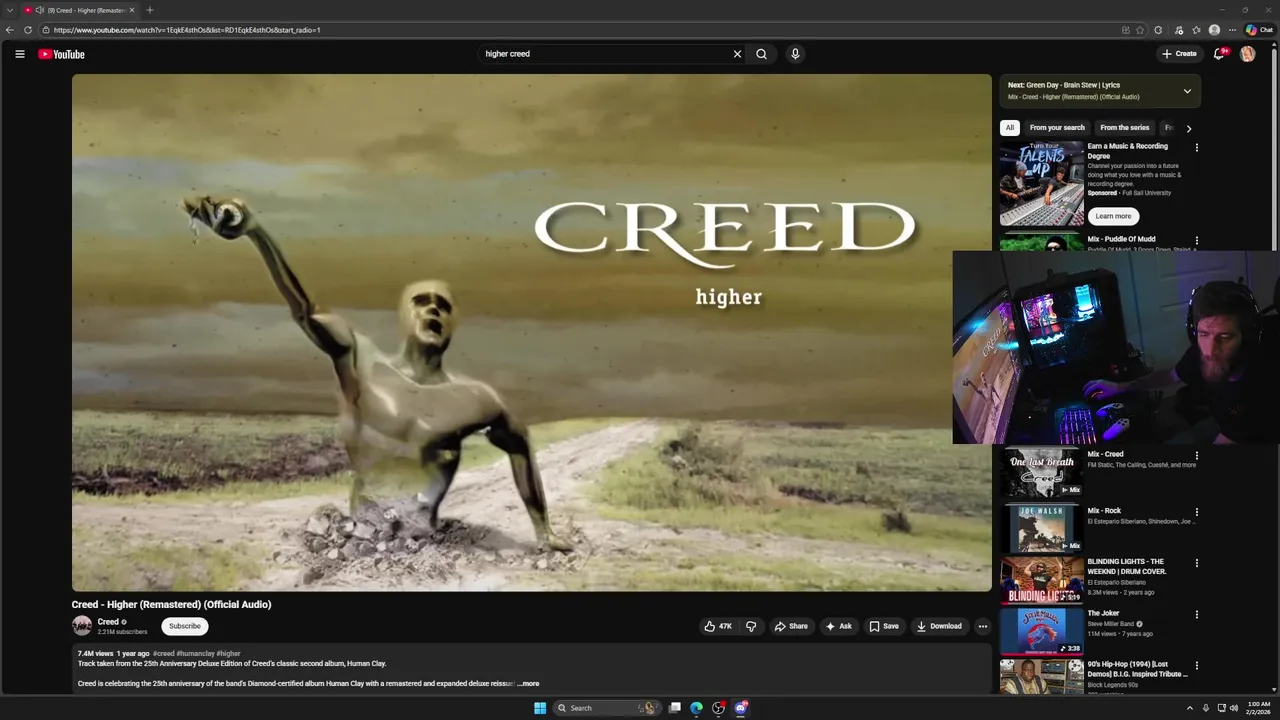Open options for The Joker video
The width and height of the screenshot is (1280, 720).
1196,615
